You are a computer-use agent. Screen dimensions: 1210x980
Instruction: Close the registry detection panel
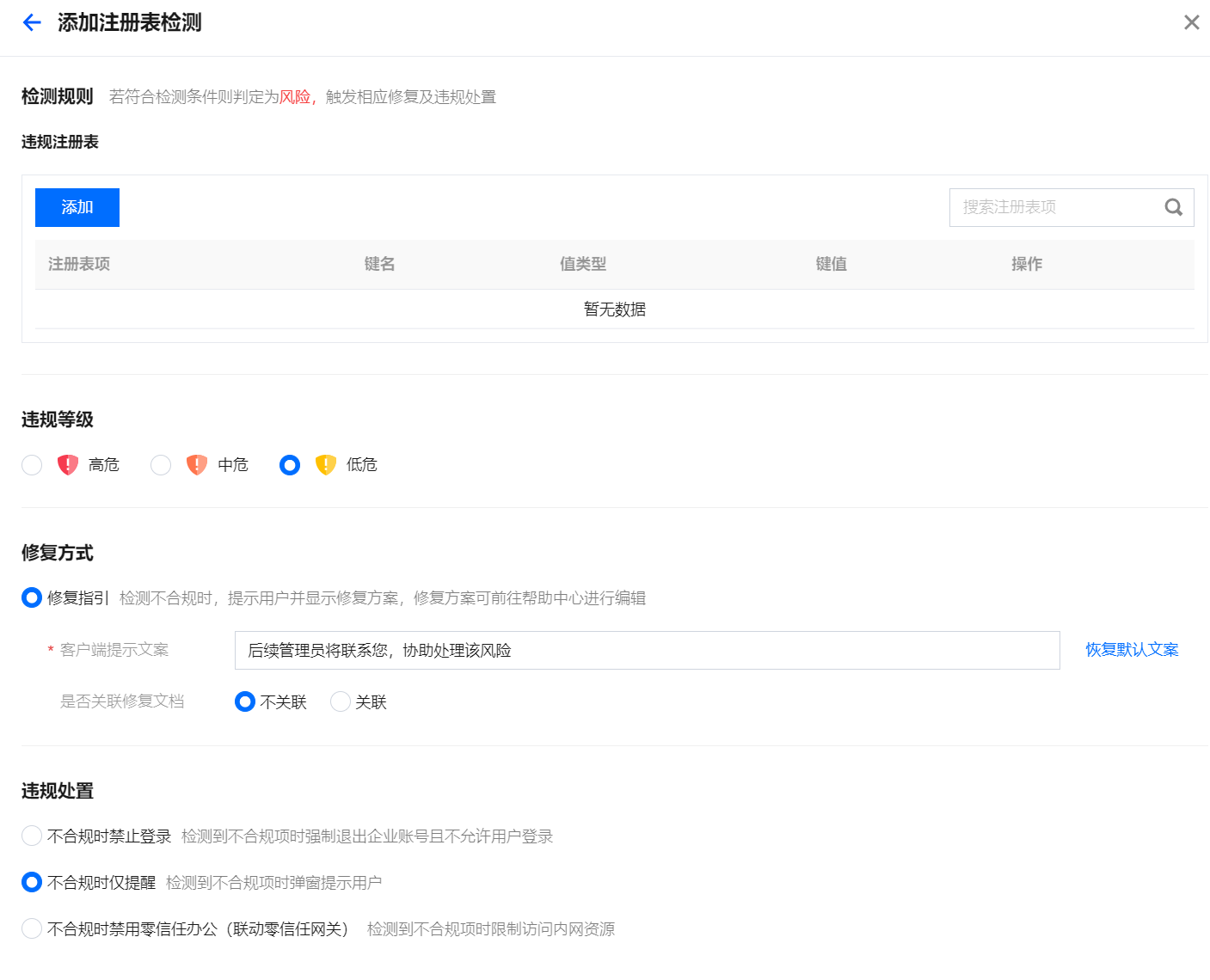click(x=1191, y=22)
